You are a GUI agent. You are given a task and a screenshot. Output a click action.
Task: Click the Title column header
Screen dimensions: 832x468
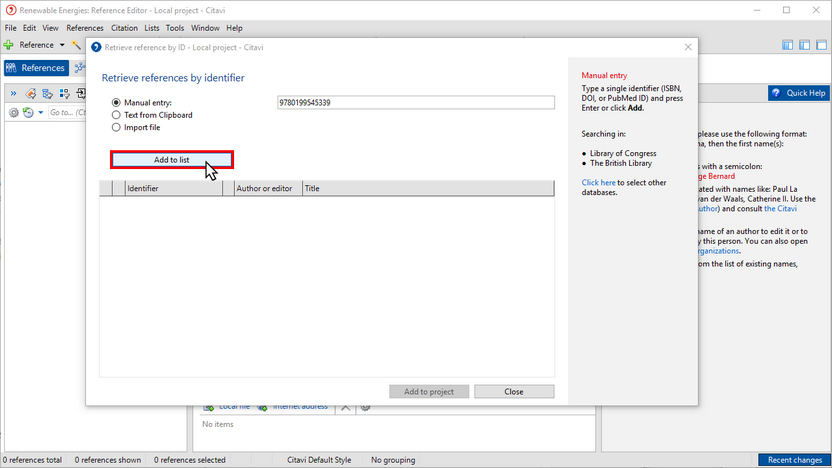pyautogui.click(x=428, y=188)
